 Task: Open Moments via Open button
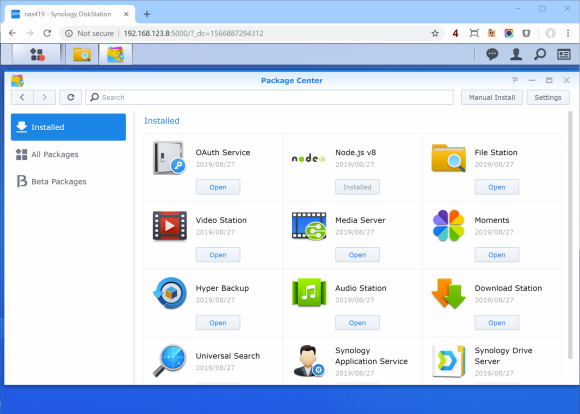coord(497,255)
